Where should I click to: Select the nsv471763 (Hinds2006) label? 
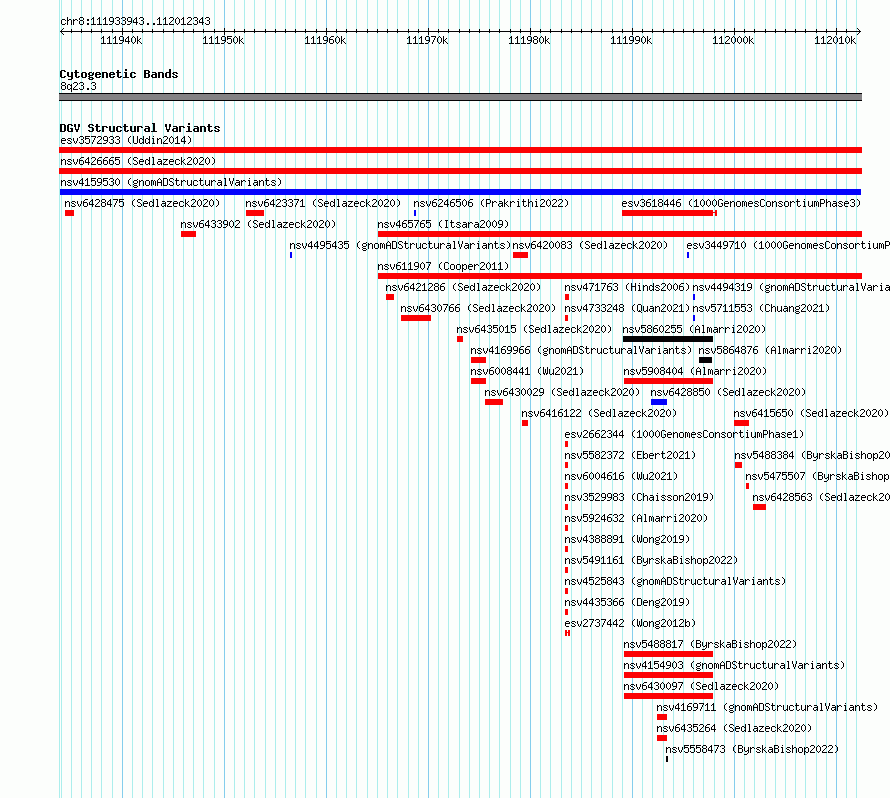click(627, 287)
